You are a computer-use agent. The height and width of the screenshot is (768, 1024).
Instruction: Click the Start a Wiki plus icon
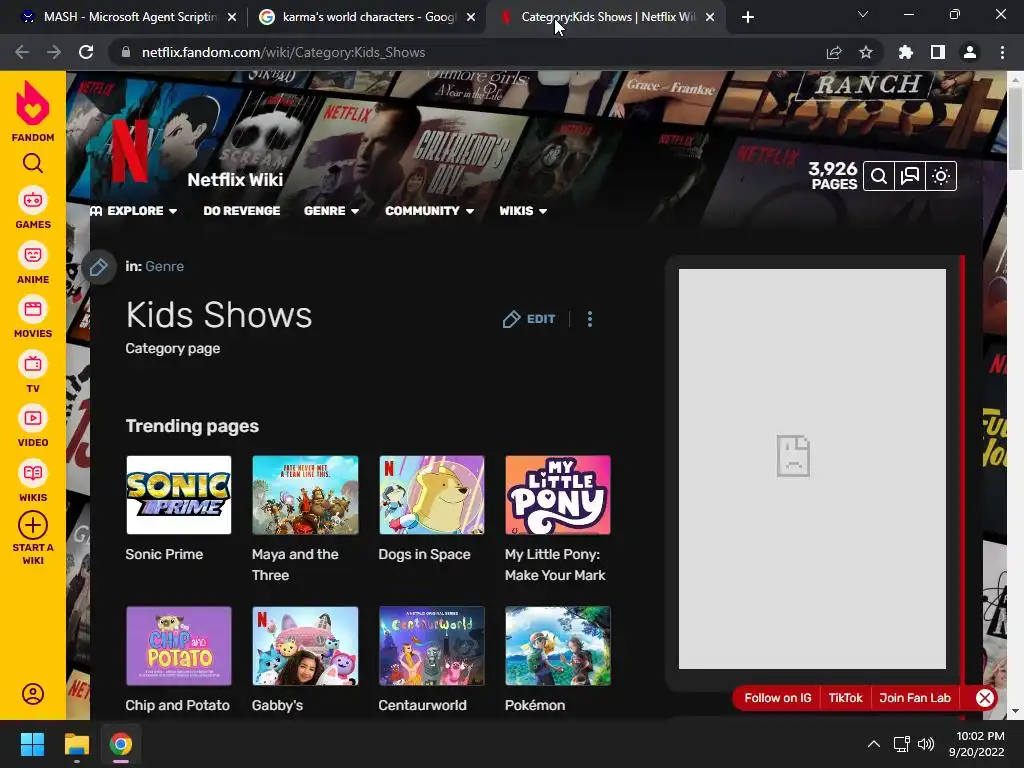[x=33, y=525]
